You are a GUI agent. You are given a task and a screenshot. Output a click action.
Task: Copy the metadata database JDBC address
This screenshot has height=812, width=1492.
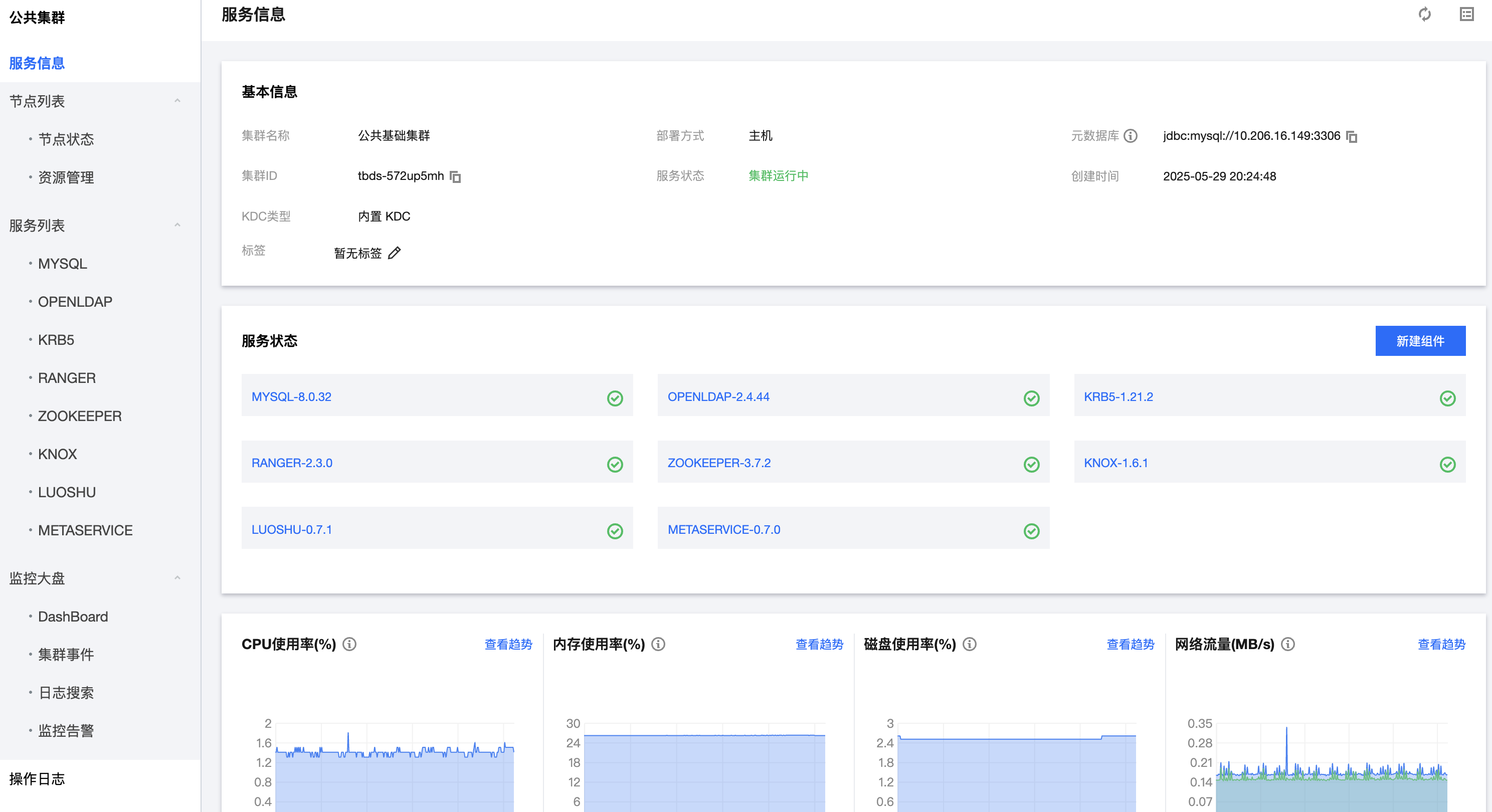1351,137
